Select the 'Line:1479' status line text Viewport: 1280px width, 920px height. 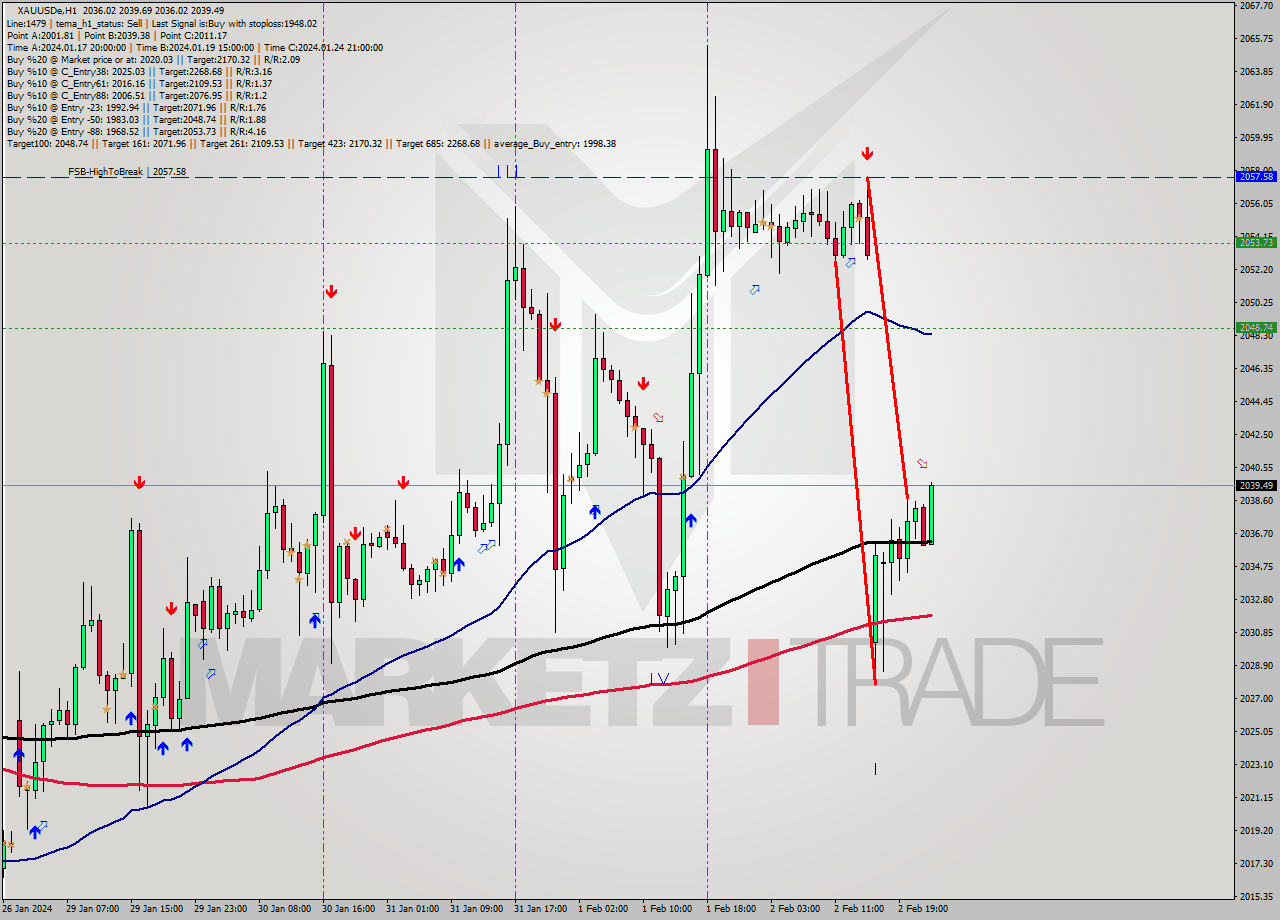point(161,23)
